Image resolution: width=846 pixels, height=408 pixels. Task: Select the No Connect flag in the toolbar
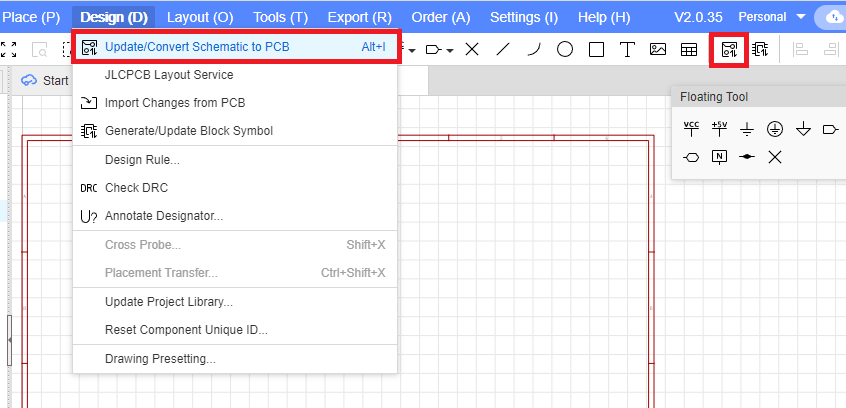tap(472, 49)
